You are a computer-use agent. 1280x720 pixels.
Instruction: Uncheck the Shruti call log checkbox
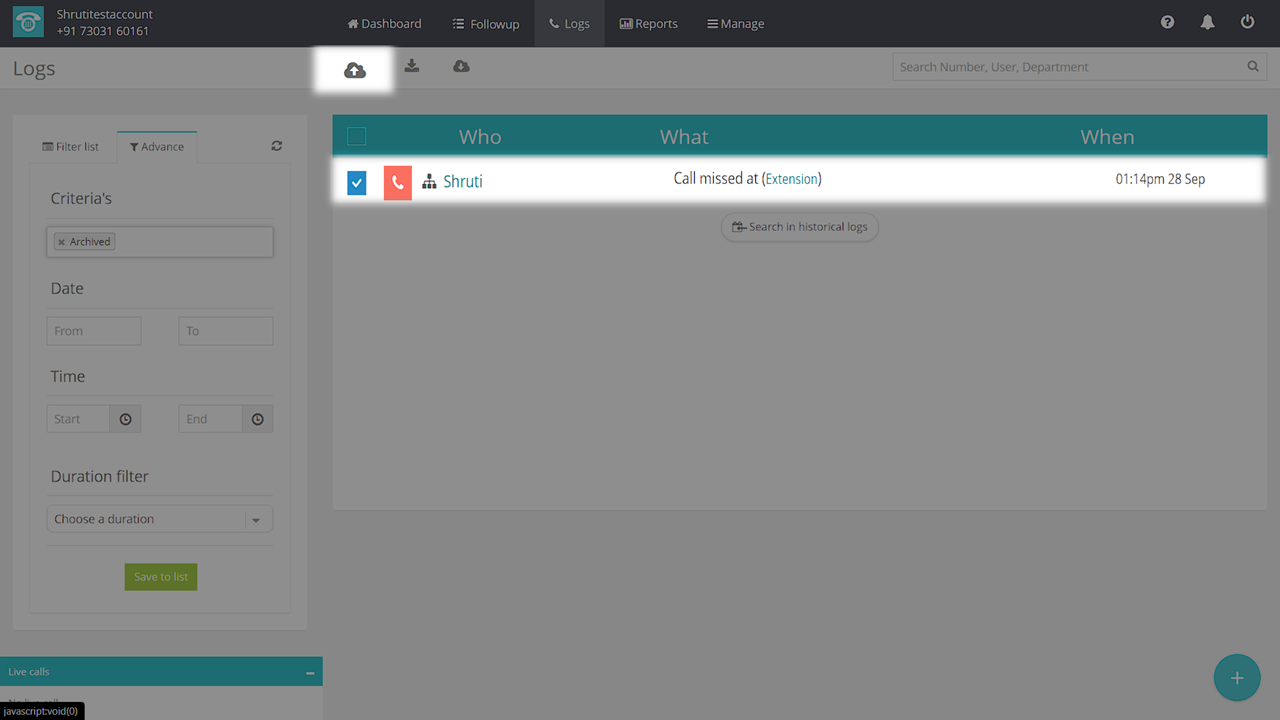[x=357, y=183]
